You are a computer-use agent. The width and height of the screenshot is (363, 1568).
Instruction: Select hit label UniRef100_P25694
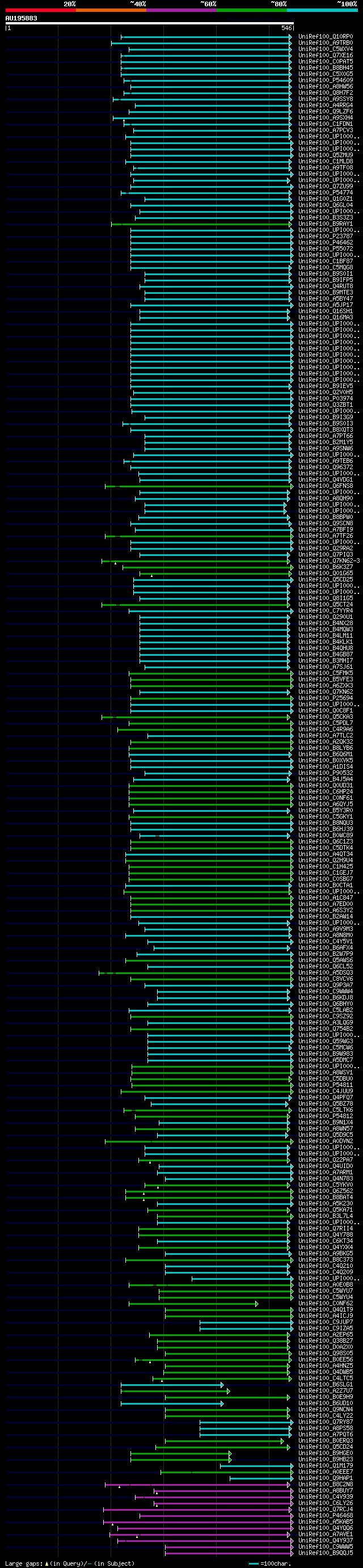[x=325, y=698]
